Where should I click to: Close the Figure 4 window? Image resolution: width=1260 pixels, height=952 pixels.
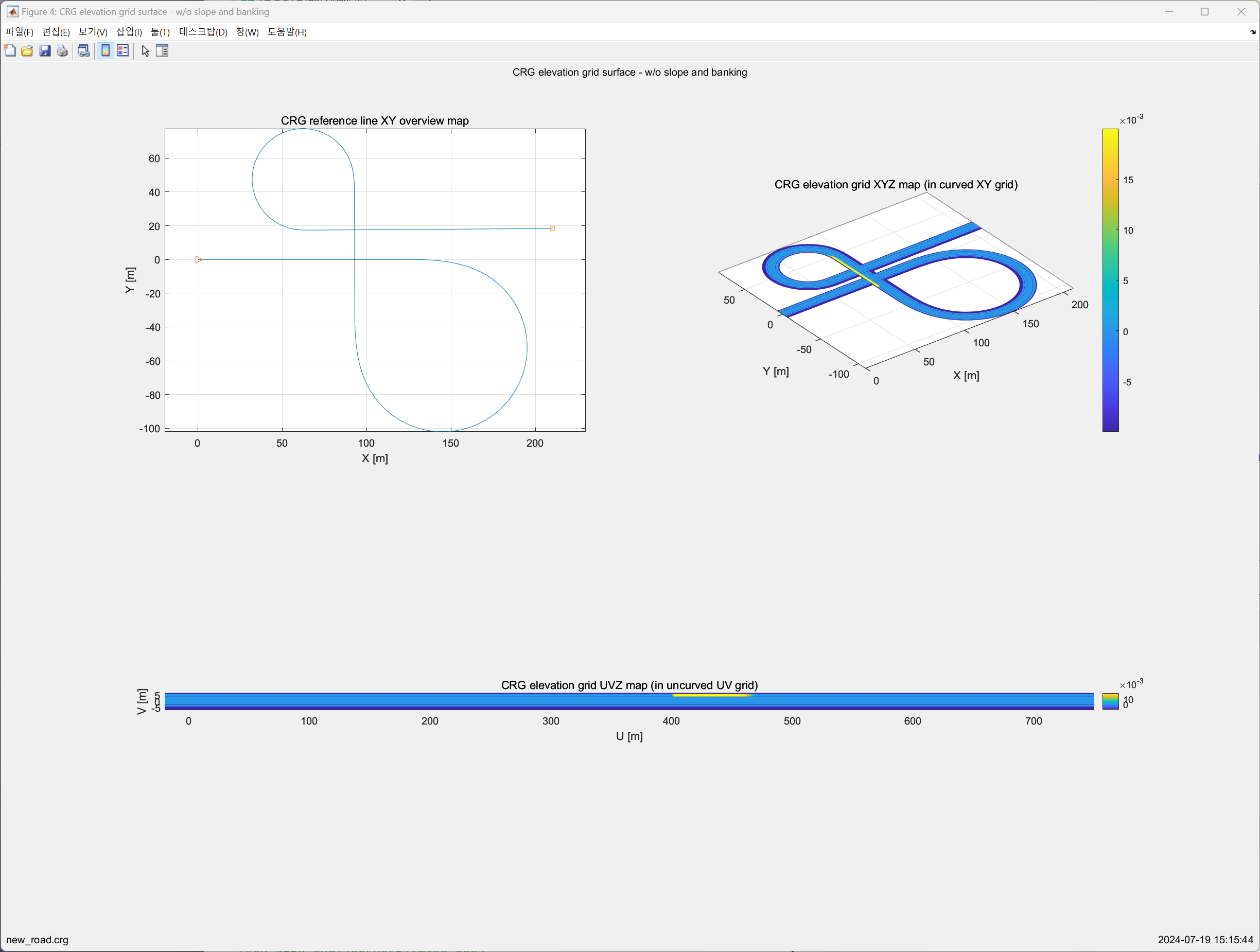(1241, 11)
